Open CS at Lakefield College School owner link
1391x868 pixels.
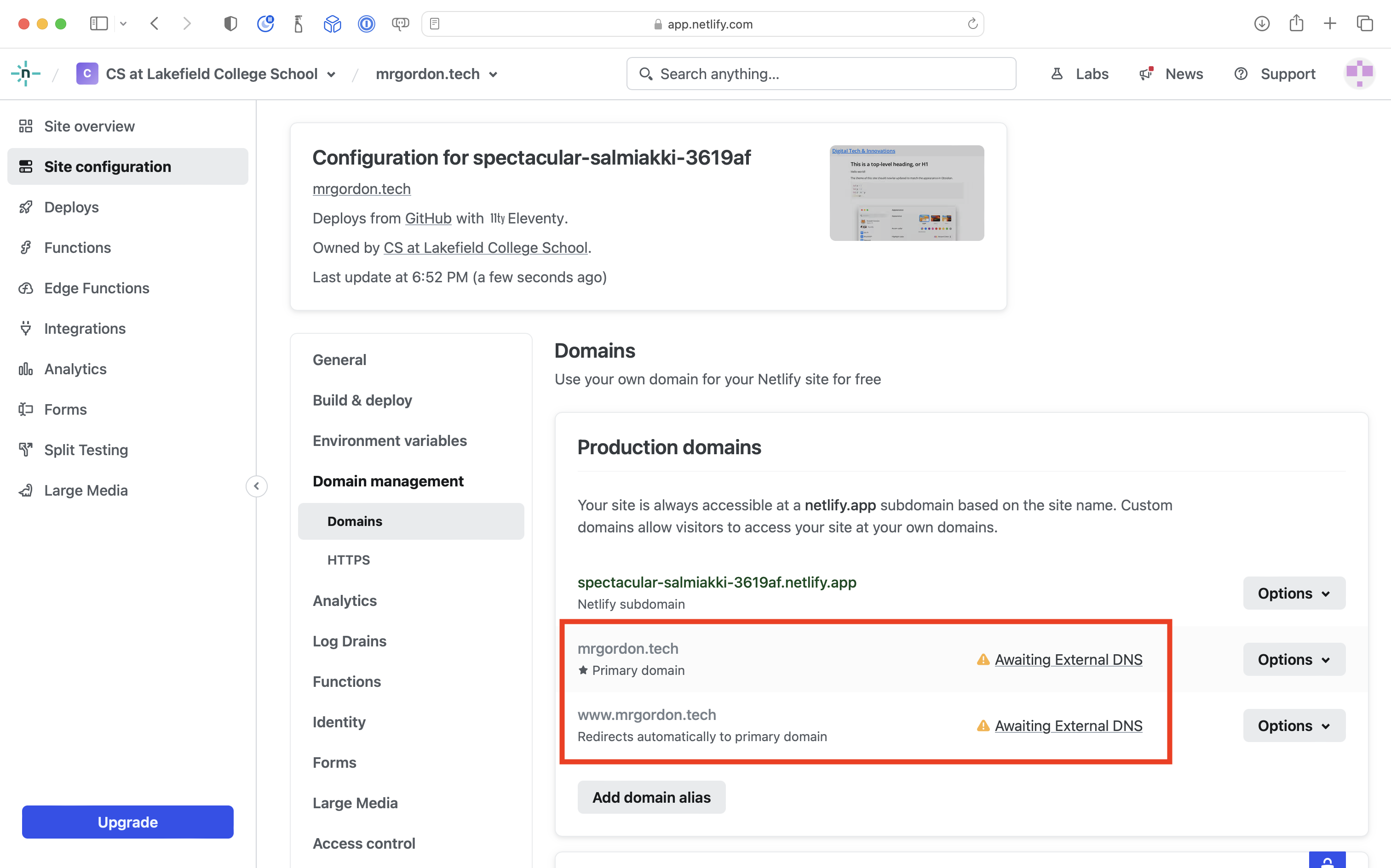click(485, 247)
